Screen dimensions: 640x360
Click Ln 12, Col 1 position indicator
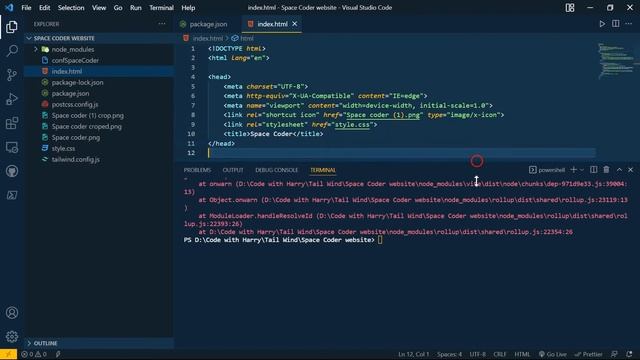(413, 354)
